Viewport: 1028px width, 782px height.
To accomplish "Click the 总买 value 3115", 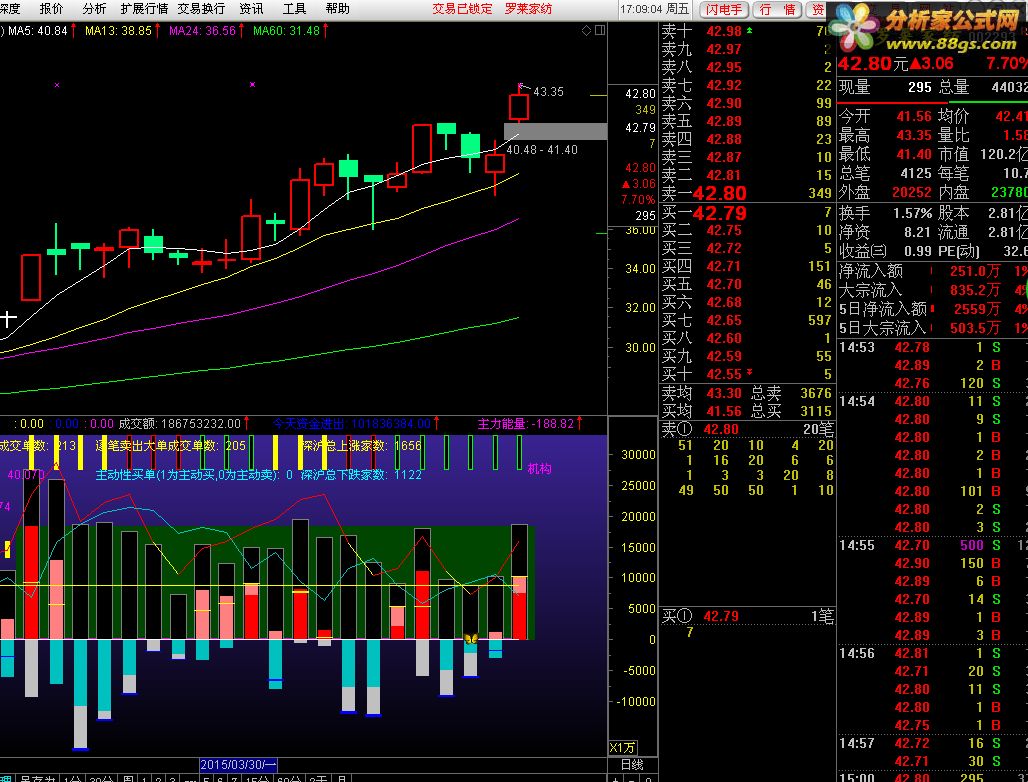I will tap(816, 411).
